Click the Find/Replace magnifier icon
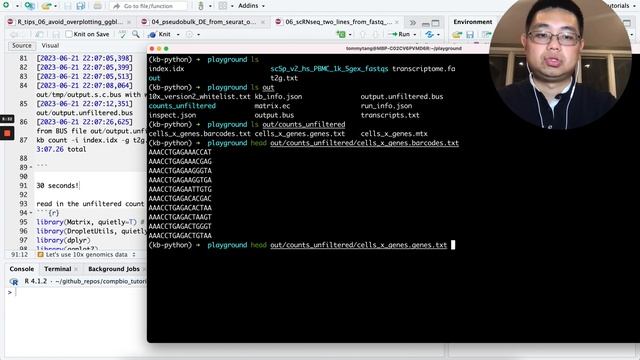 [136, 34]
